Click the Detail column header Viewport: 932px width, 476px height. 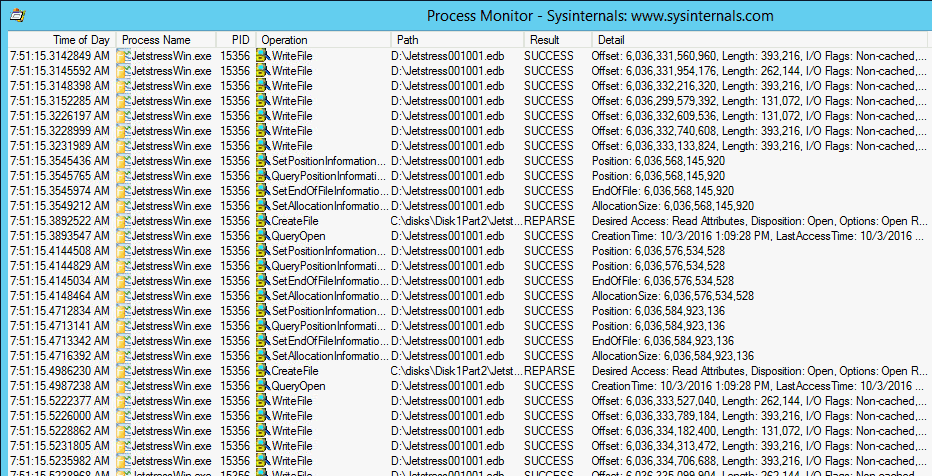[759, 40]
